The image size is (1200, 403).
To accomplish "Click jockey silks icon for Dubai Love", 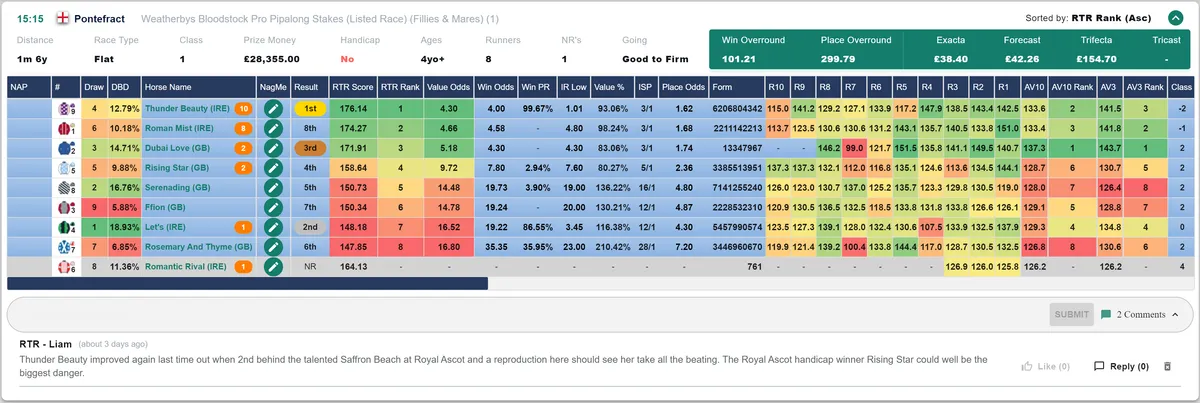I will [x=66, y=148].
